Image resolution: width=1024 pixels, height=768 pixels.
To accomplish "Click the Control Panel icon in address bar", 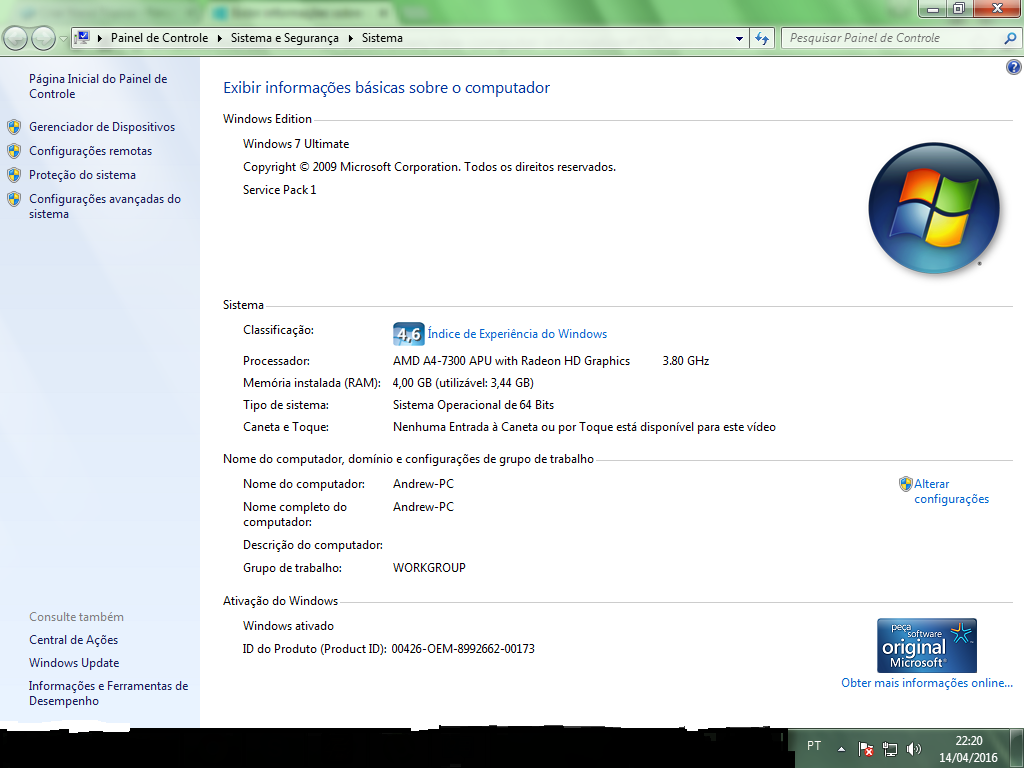I will [83, 38].
